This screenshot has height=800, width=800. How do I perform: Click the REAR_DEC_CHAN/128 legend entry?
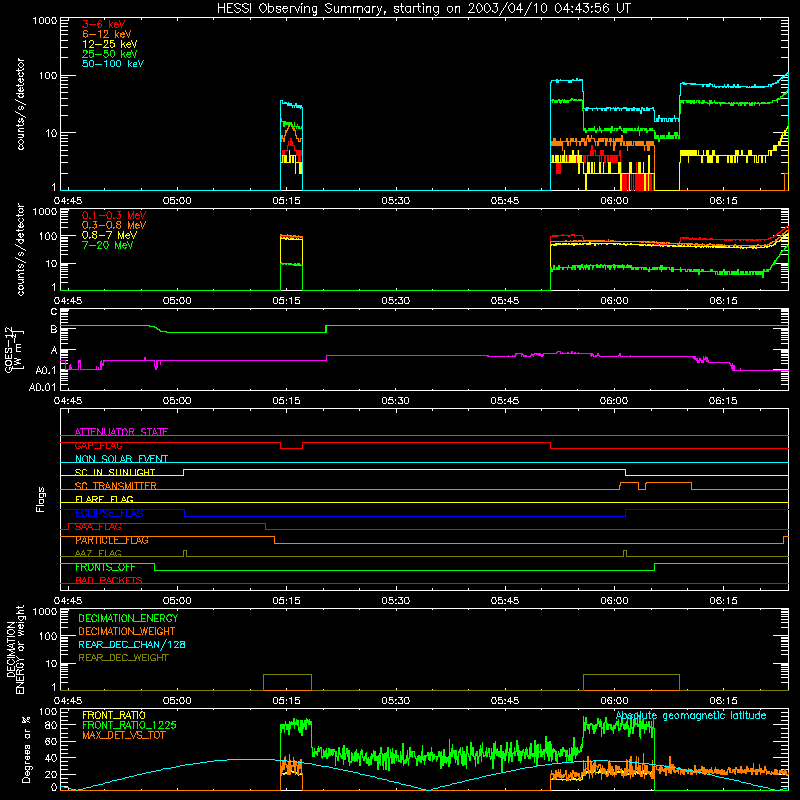[x=132, y=644]
